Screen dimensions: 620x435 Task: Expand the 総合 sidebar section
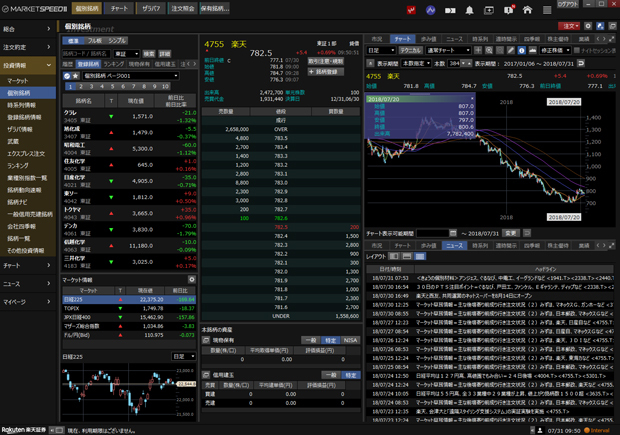click(28, 29)
